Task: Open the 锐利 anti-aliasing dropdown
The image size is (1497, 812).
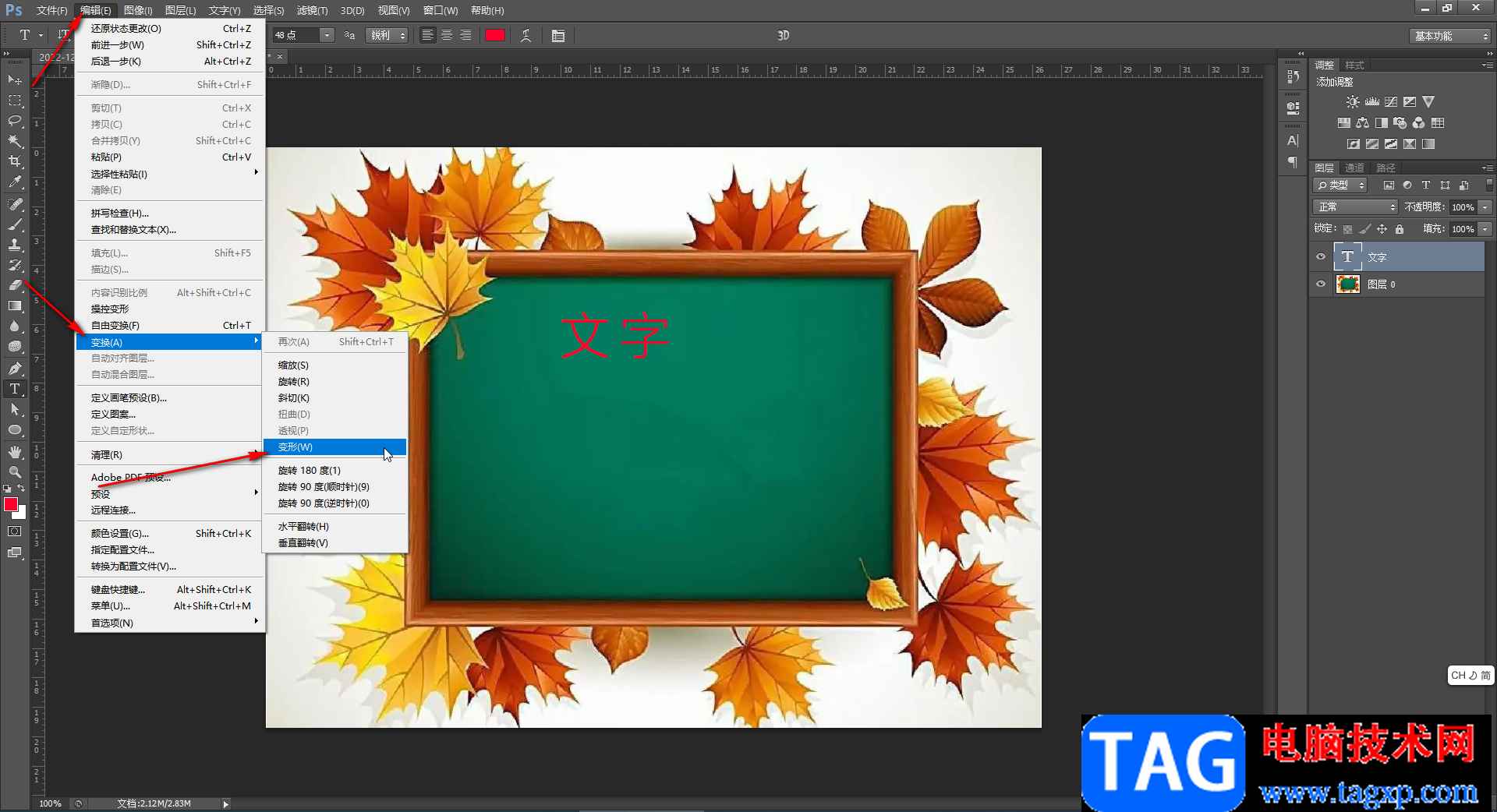Action: 388,36
